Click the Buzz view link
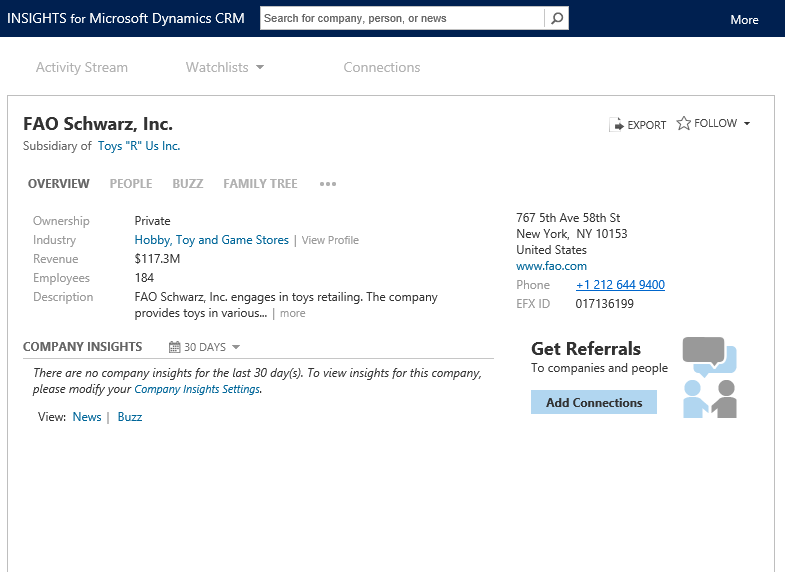The height and width of the screenshot is (572, 785). coord(130,417)
